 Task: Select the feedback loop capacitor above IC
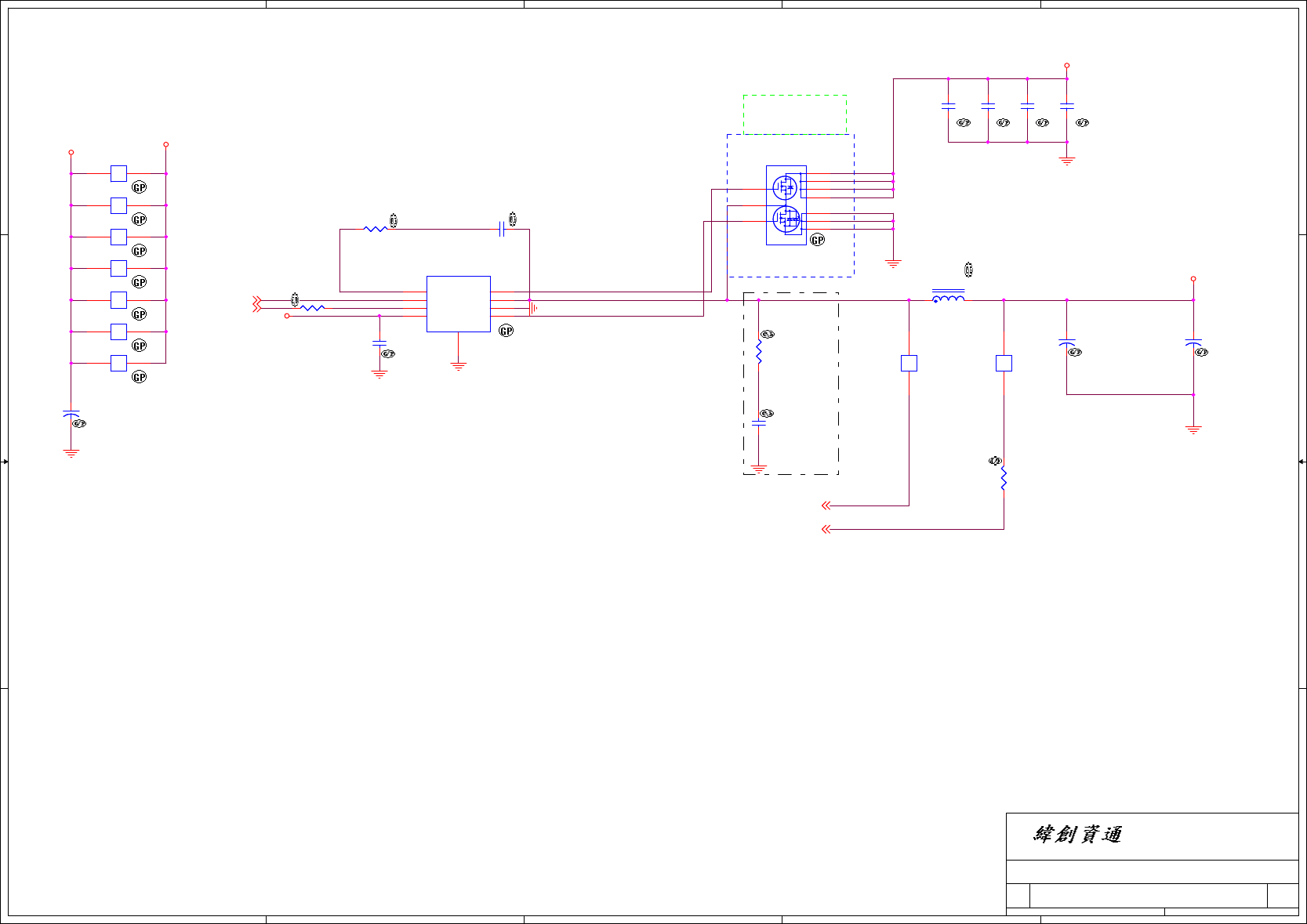(502, 229)
